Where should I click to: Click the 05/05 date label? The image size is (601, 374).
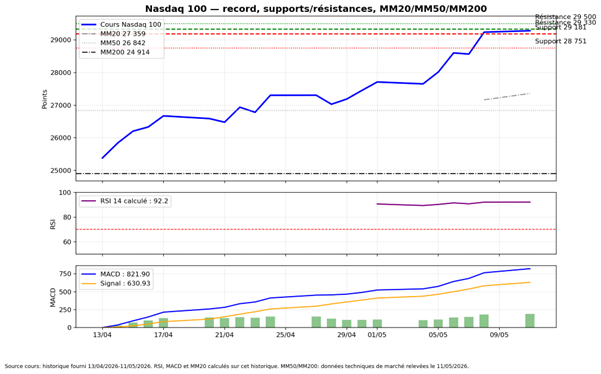tap(438, 335)
